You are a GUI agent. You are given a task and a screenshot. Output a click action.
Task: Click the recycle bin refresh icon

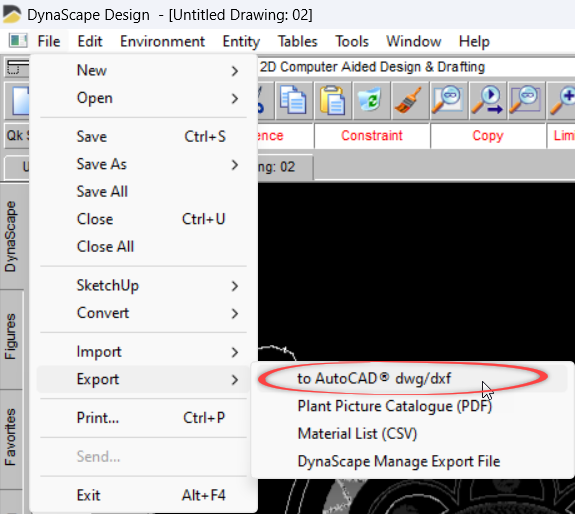click(370, 100)
